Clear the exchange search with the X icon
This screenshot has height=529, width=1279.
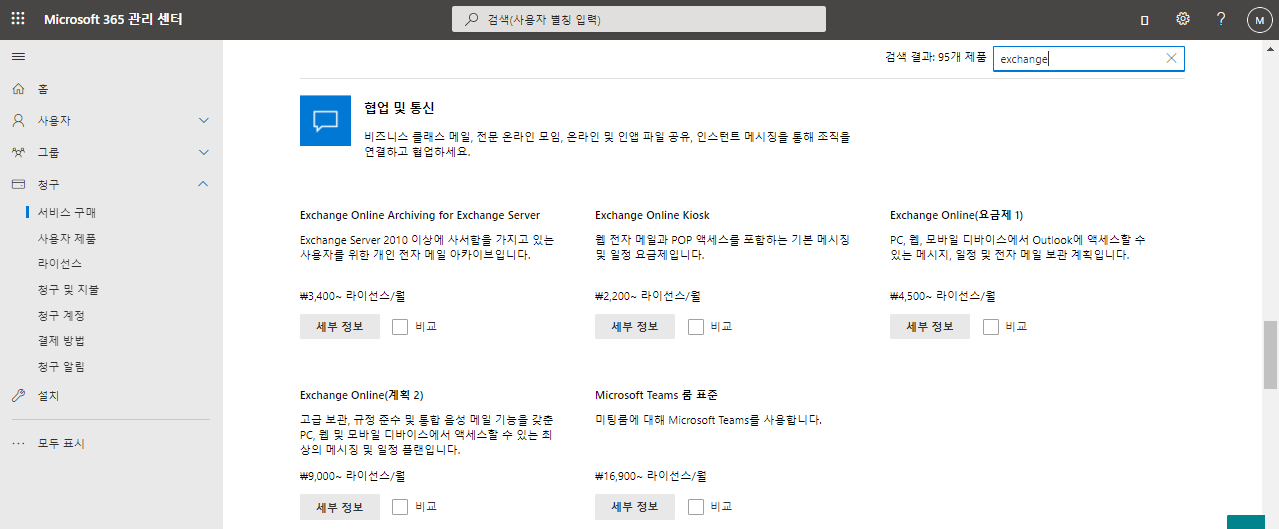[1171, 58]
